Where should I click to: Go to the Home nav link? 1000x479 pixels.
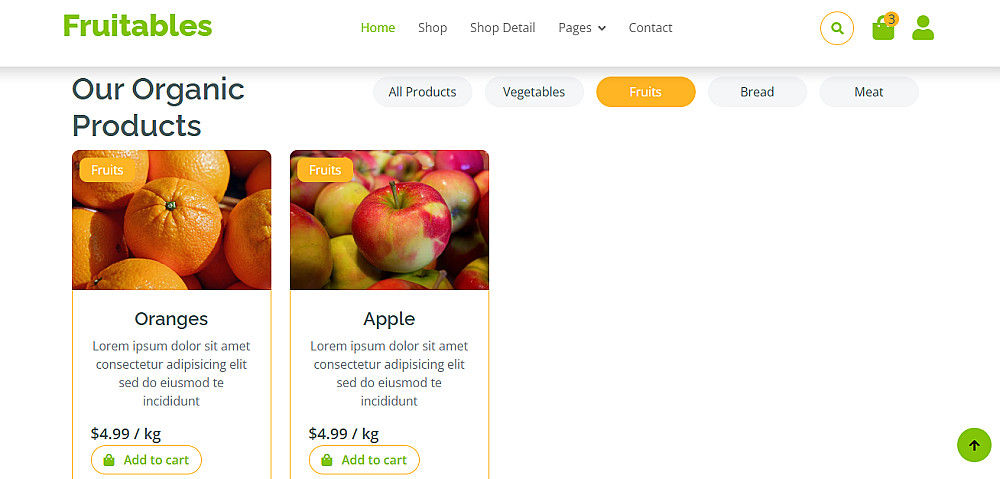click(x=378, y=28)
